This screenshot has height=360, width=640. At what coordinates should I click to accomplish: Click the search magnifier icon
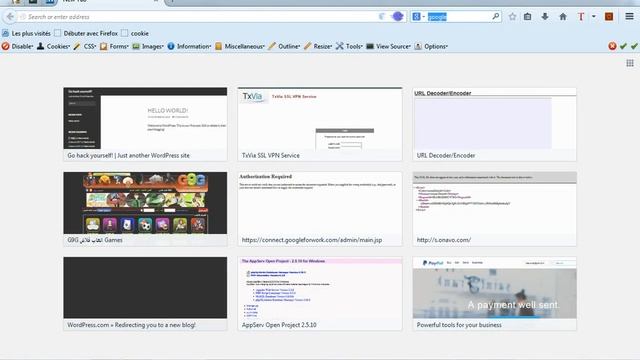pos(496,16)
